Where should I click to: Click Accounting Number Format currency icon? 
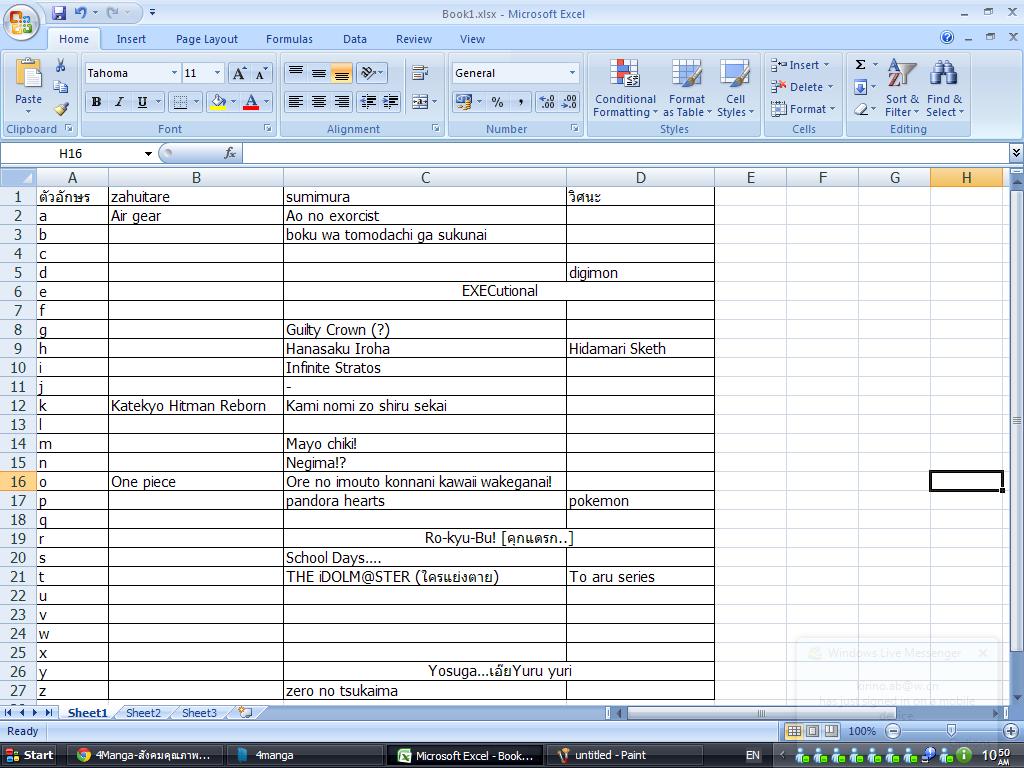click(464, 102)
